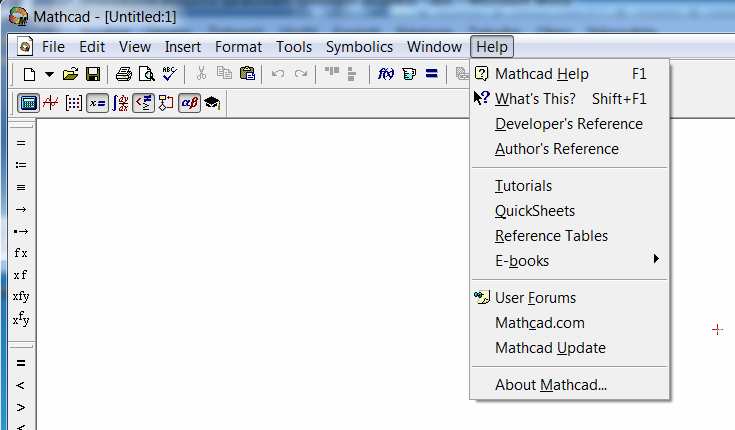Screen dimensions: 735x430
Task: Open Reference Tables
Action: (570, 236)
